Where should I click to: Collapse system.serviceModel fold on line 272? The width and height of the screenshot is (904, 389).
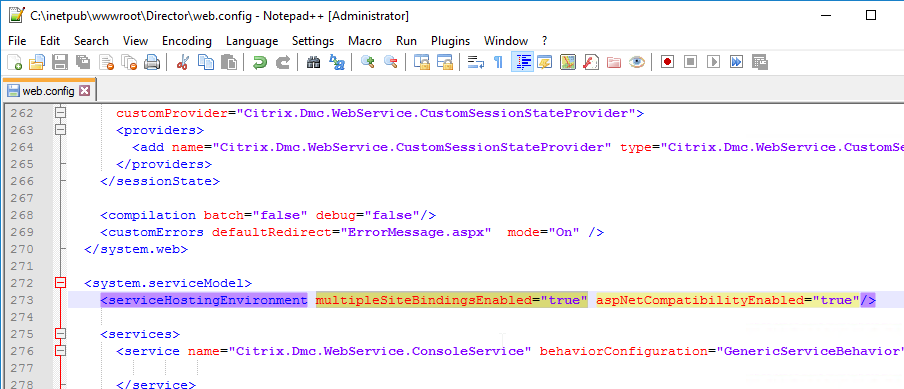61,283
